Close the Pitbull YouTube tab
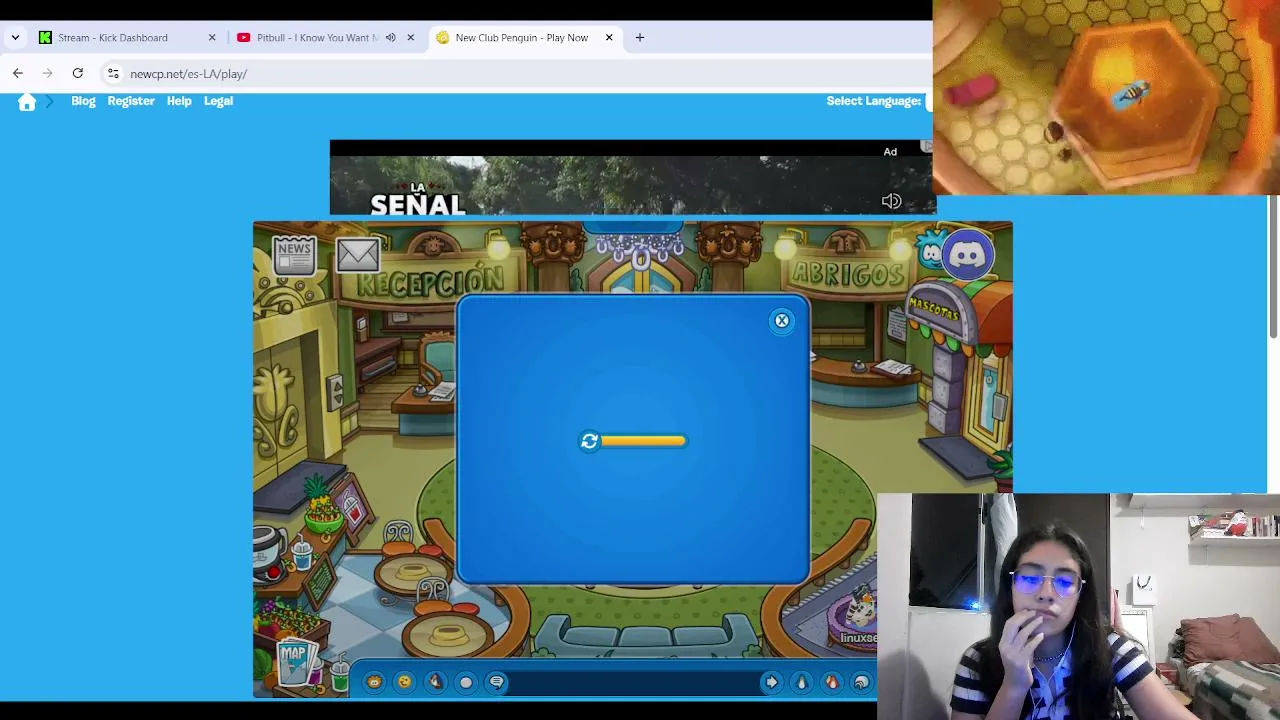This screenshot has width=1280, height=720. click(410, 38)
